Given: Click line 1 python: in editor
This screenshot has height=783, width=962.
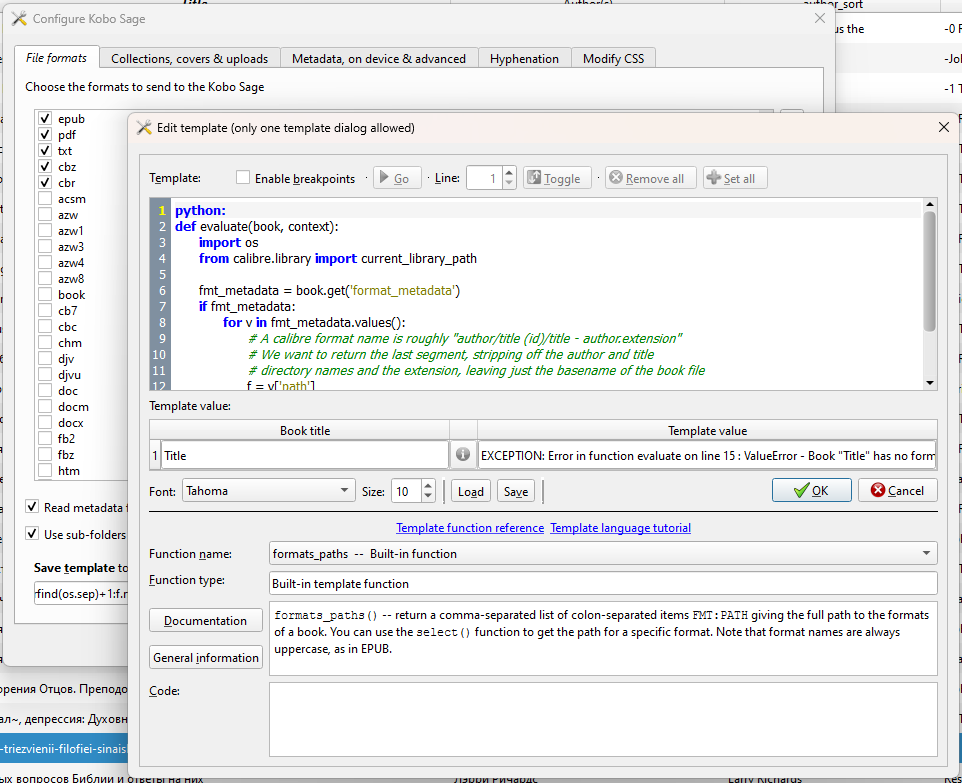Looking at the screenshot, I should tap(200, 210).
